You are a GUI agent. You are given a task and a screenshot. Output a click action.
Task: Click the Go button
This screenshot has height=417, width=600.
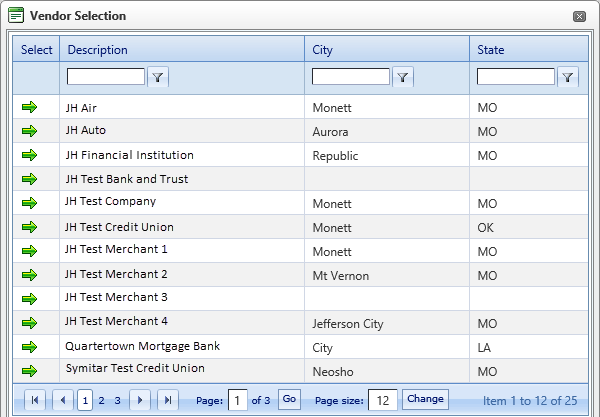click(x=289, y=399)
